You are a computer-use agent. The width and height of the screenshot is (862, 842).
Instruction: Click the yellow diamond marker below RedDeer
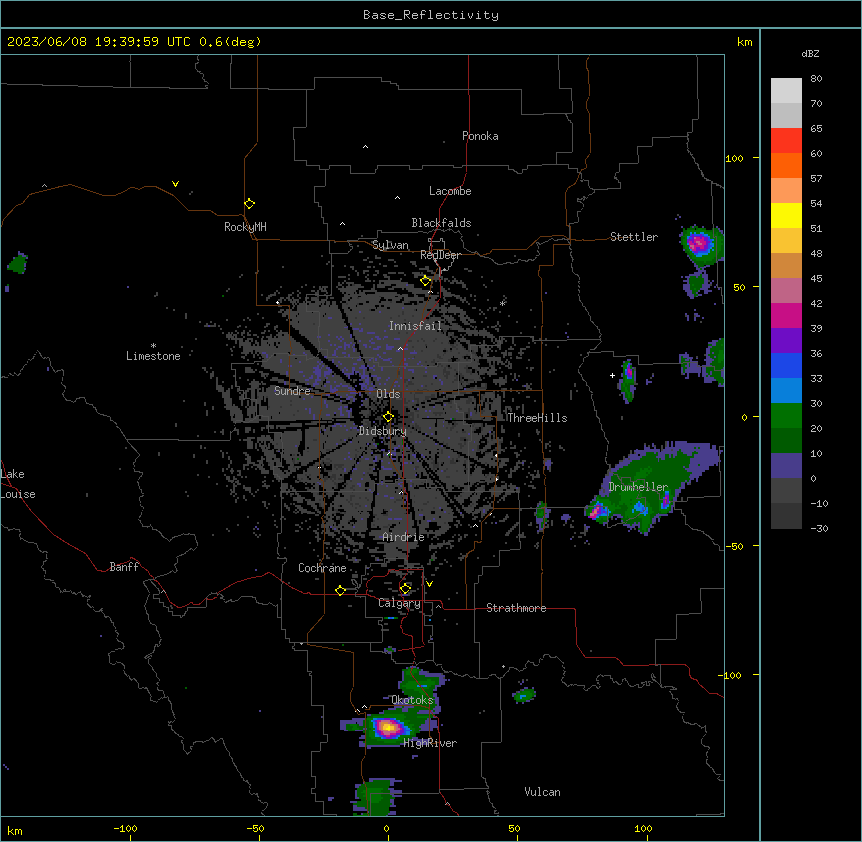pyautogui.click(x=425, y=281)
